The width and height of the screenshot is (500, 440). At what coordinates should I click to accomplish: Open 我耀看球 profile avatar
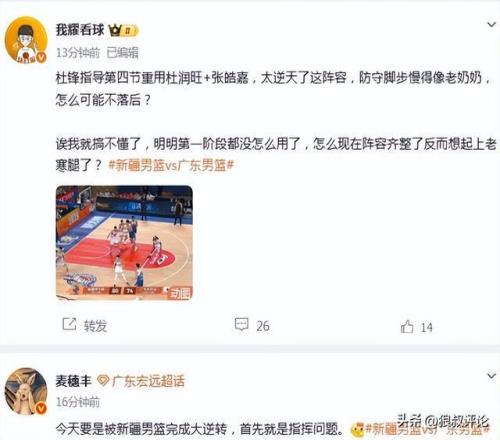point(26,40)
